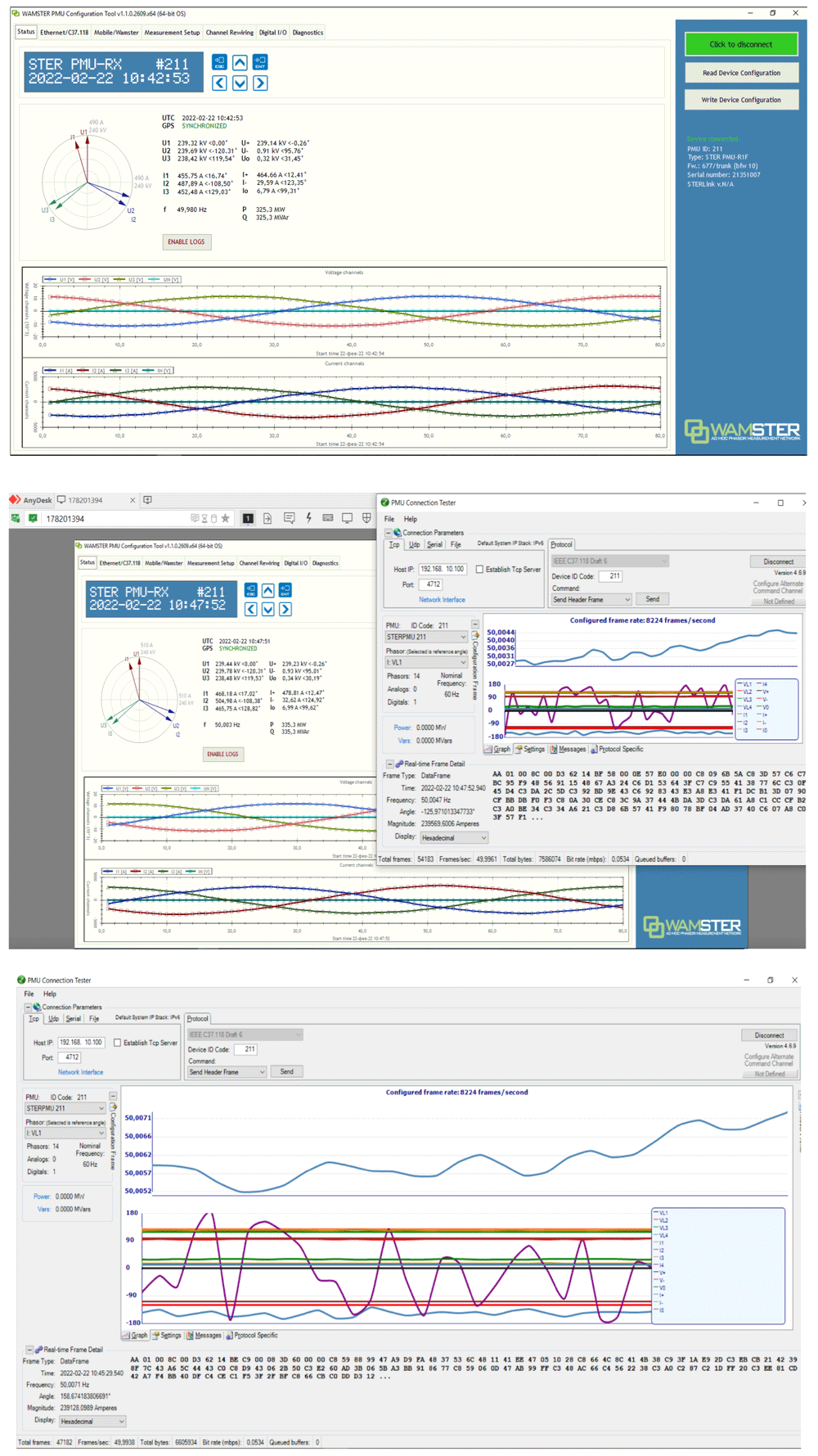Click the ENT key icon in top WAMSTER window

pyautogui.click(x=260, y=62)
